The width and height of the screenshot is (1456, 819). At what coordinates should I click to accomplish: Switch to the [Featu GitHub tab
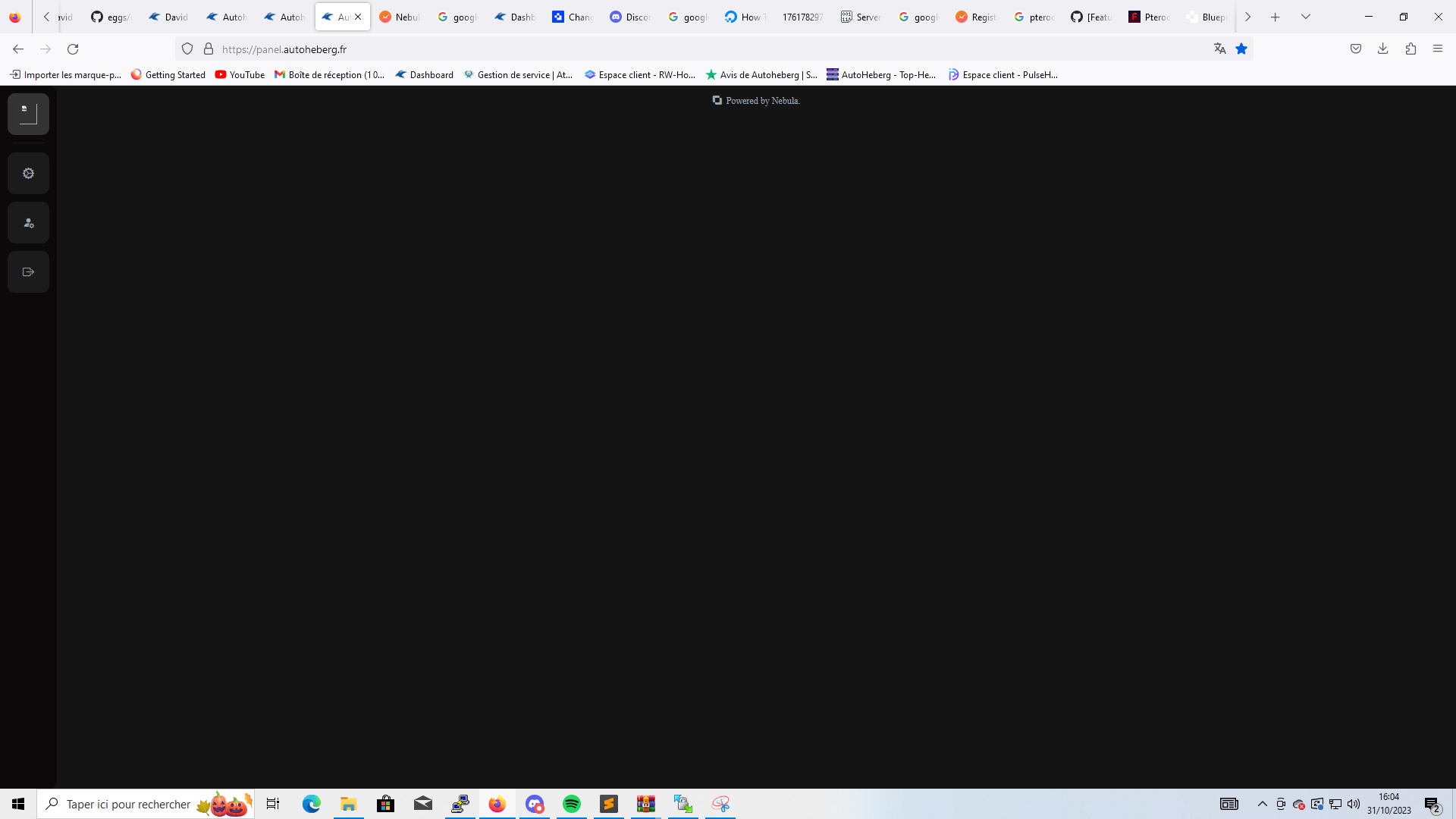point(1091,17)
